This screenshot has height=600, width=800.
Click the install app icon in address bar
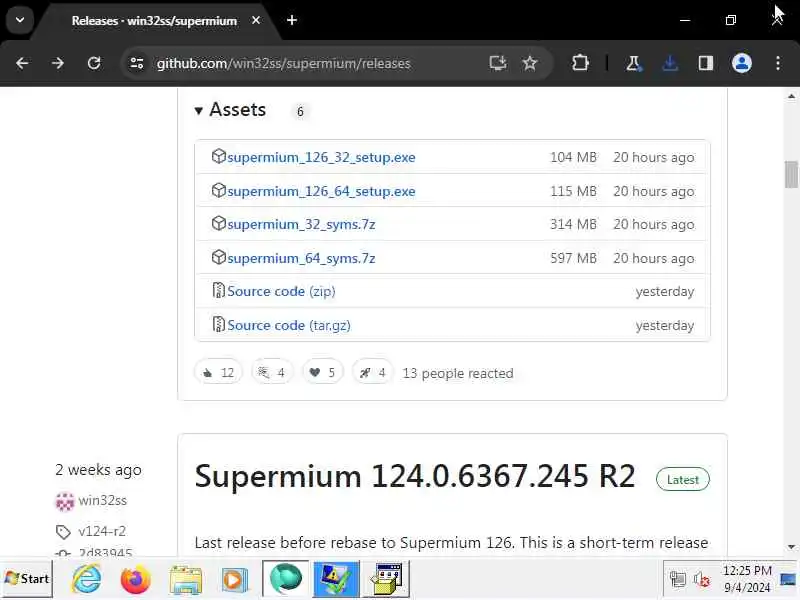pyautogui.click(x=497, y=63)
